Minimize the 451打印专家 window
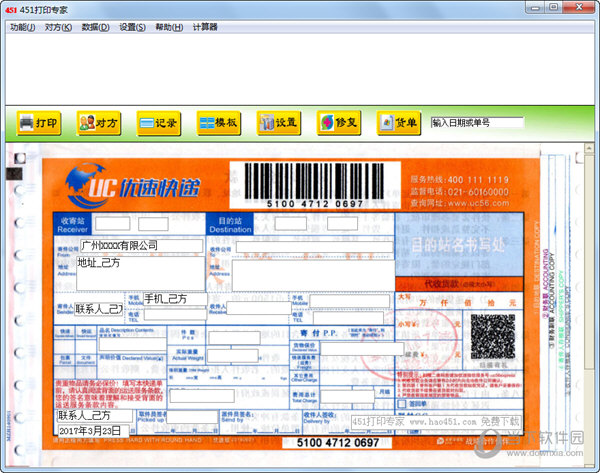This screenshot has height=473, width=600. [x=535, y=7]
